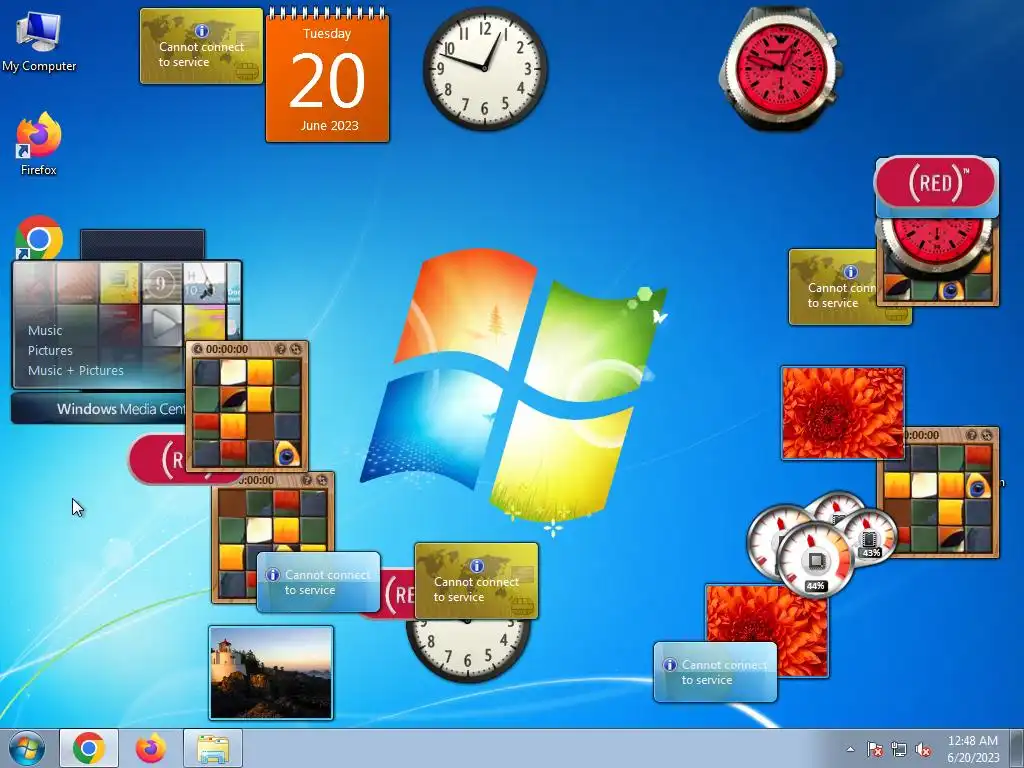Launch Chrome from the taskbar
The image size is (1024, 768).
pos(89,748)
